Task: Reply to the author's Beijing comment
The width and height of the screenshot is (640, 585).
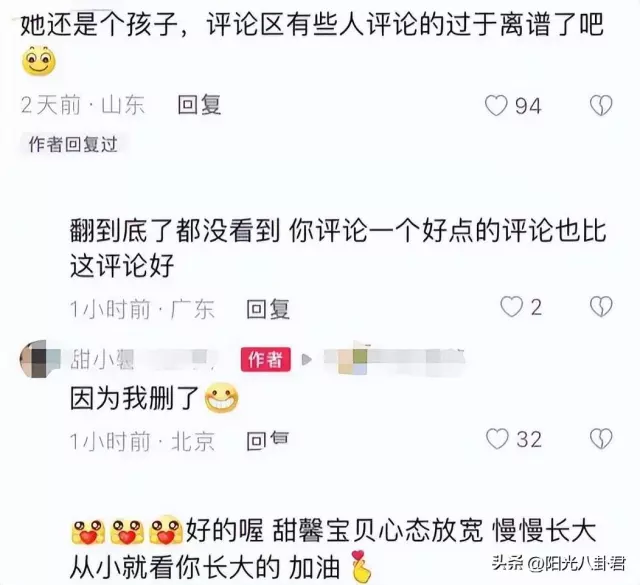Action: 268,441
